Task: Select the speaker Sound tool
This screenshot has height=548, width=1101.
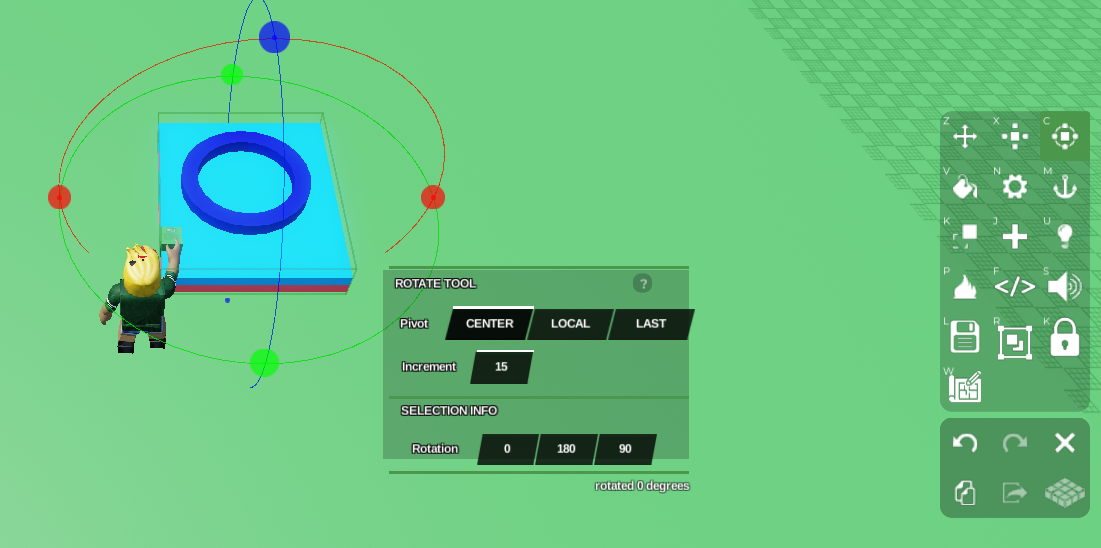Action: tap(1065, 287)
